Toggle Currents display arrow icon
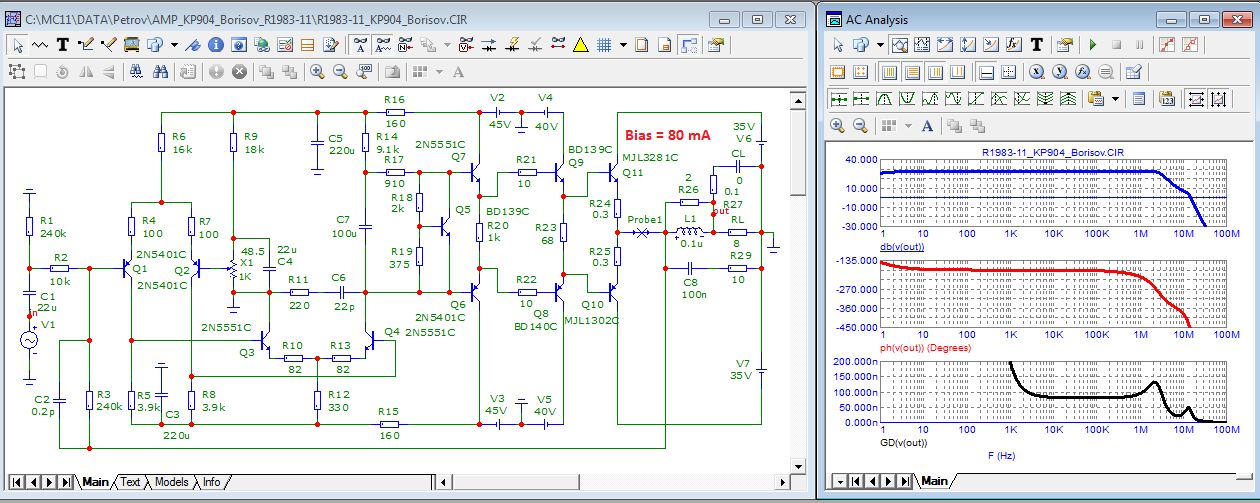 488,45
